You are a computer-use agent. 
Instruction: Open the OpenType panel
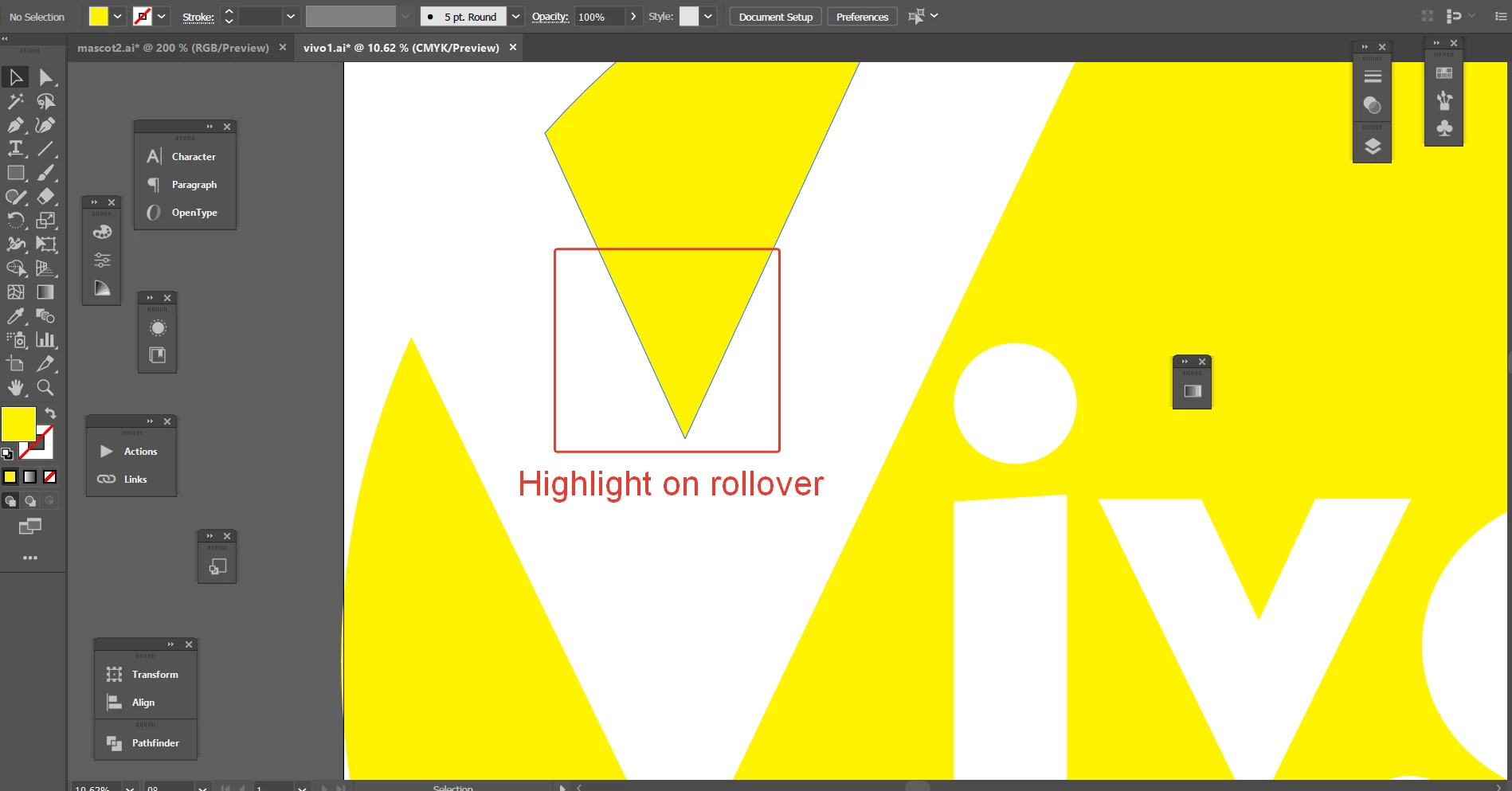tap(185, 213)
